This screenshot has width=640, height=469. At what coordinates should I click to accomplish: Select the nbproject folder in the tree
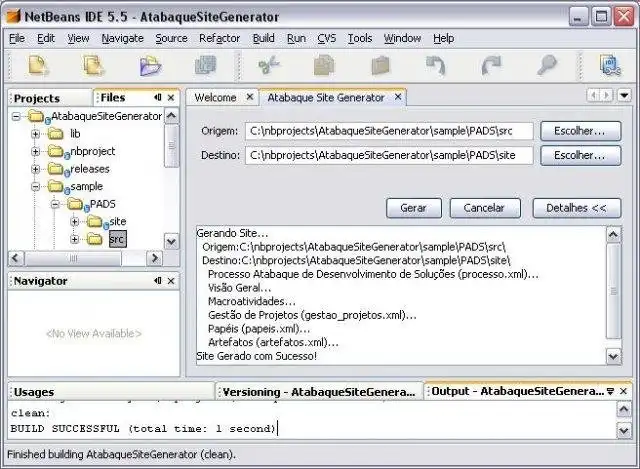[x=93, y=151]
